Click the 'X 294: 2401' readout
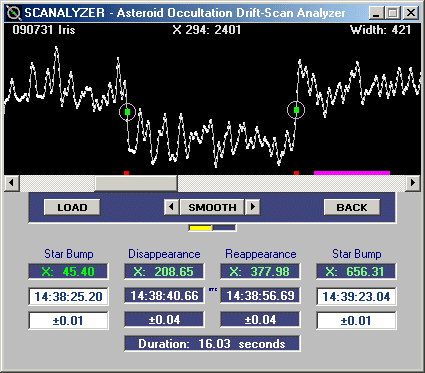This screenshot has width=425, height=373. [x=207, y=30]
